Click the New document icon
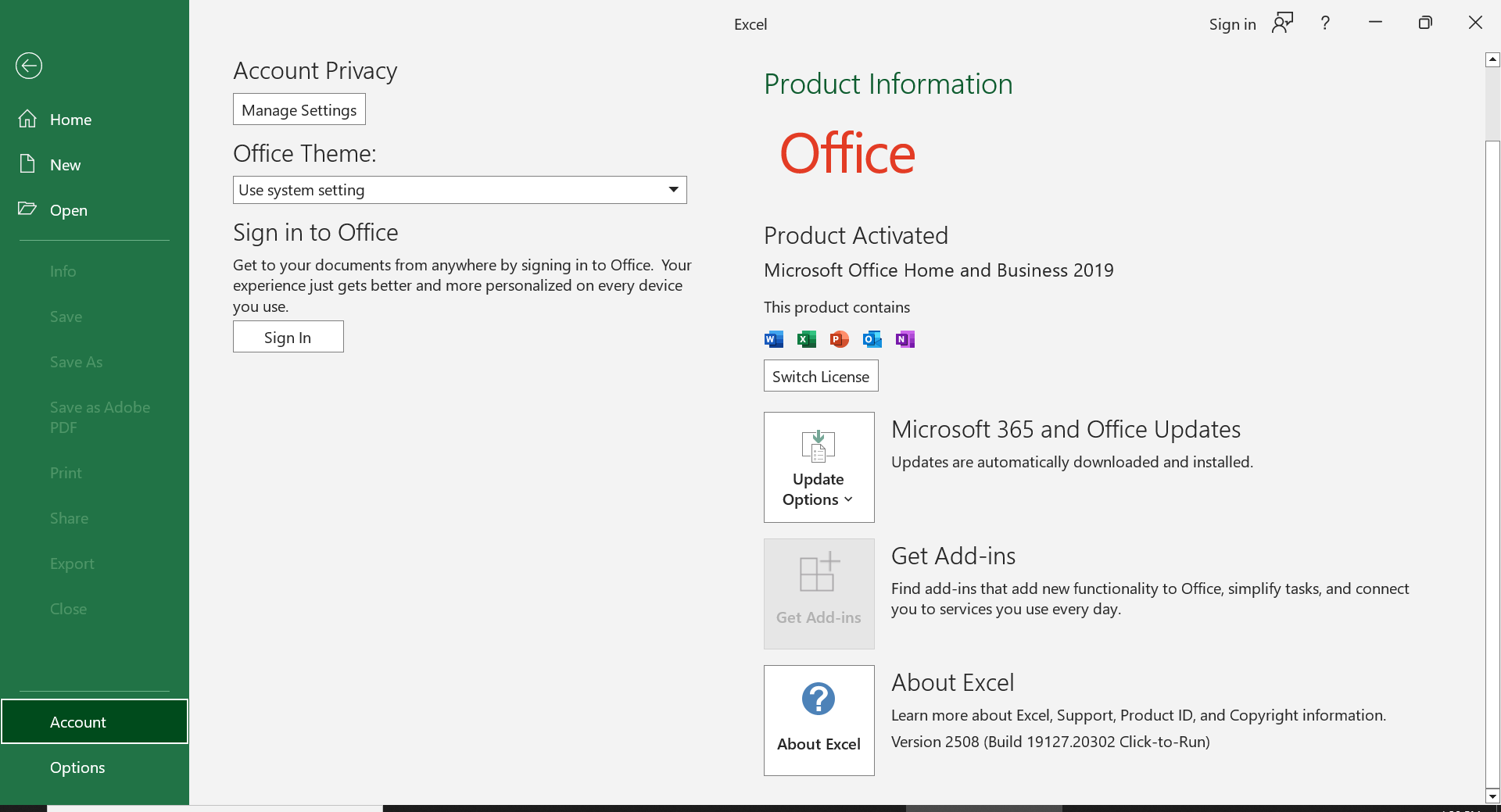 point(27,164)
